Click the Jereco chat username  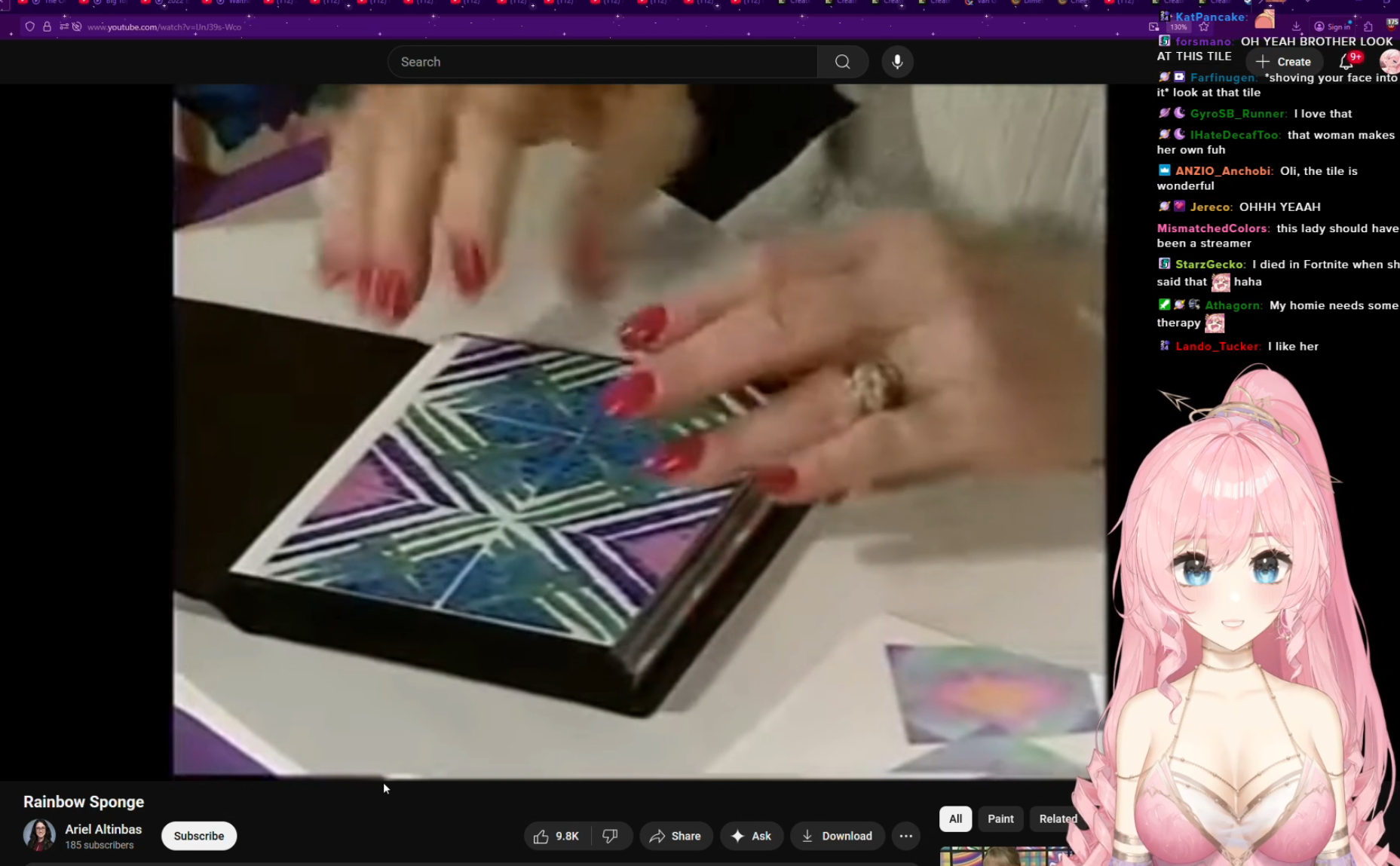pos(1211,207)
